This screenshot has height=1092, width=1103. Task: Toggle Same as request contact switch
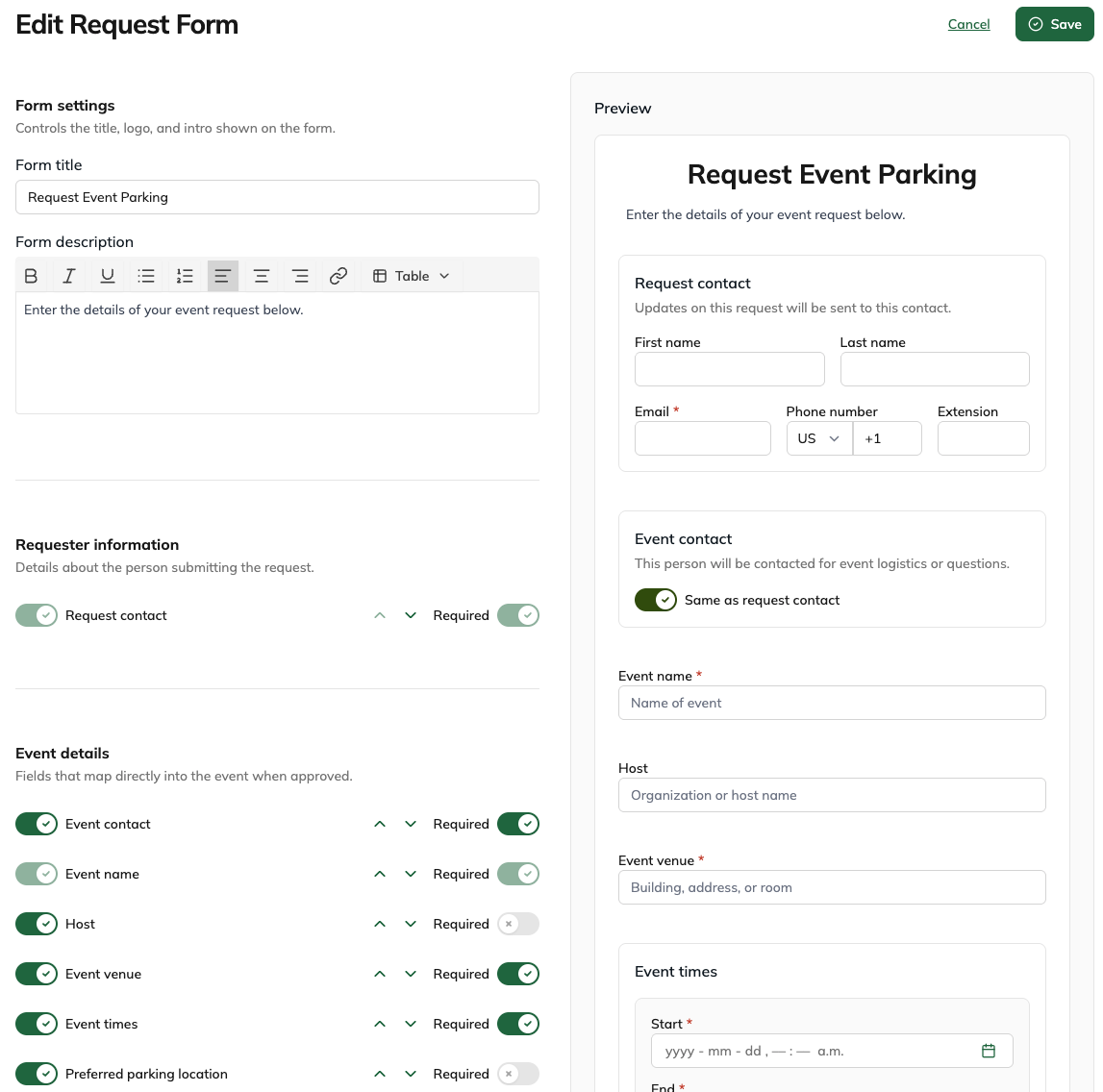(x=656, y=600)
